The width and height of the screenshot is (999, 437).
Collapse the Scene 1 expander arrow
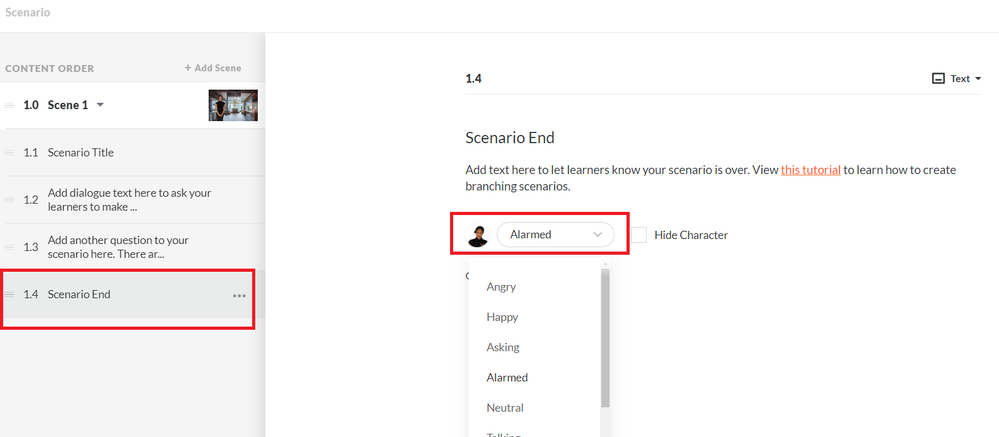click(x=100, y=105)
